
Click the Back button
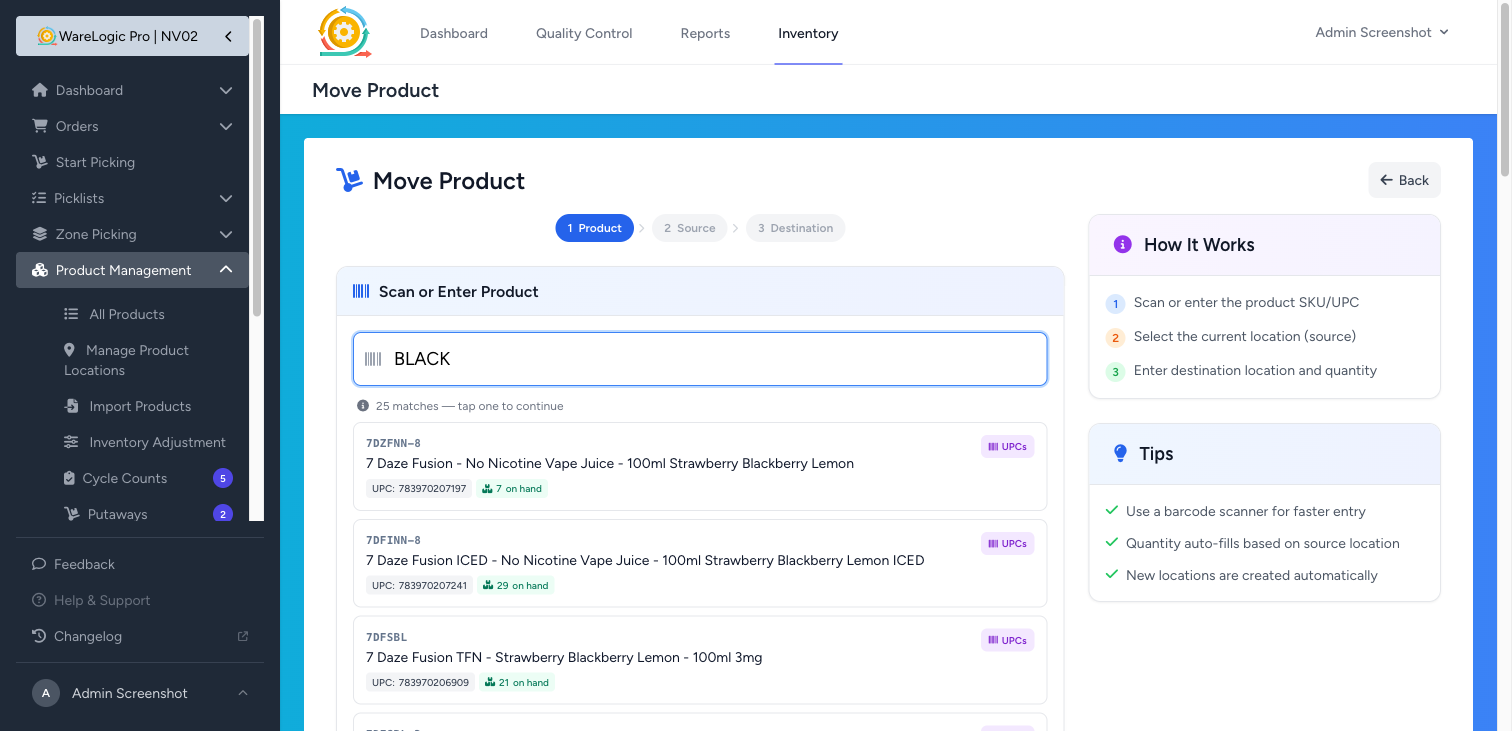coord(1404,180)
